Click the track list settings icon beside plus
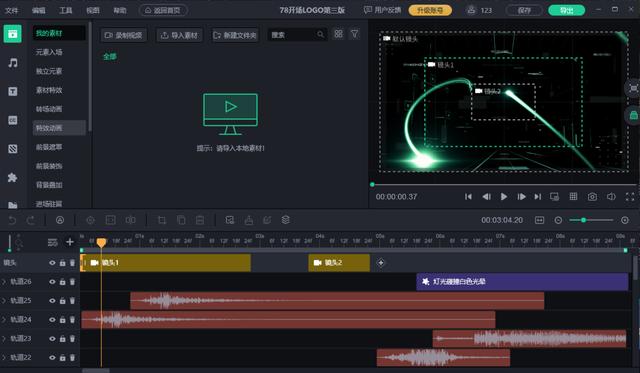This screenshot has height=373, width=640. [53, 242]
